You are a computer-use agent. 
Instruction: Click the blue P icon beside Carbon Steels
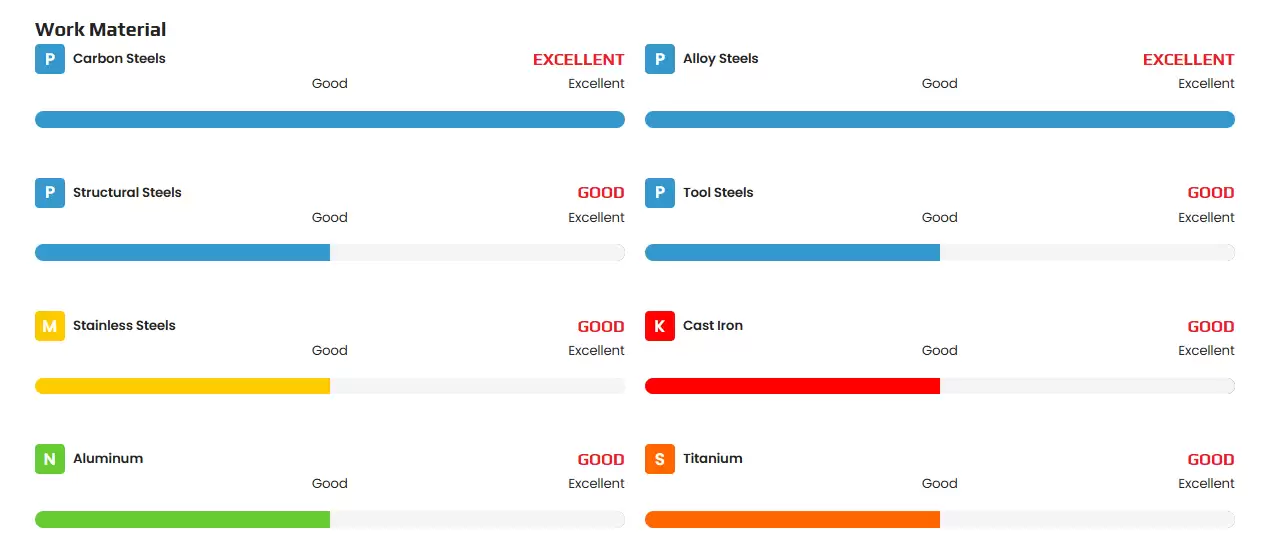click(50, 59)
